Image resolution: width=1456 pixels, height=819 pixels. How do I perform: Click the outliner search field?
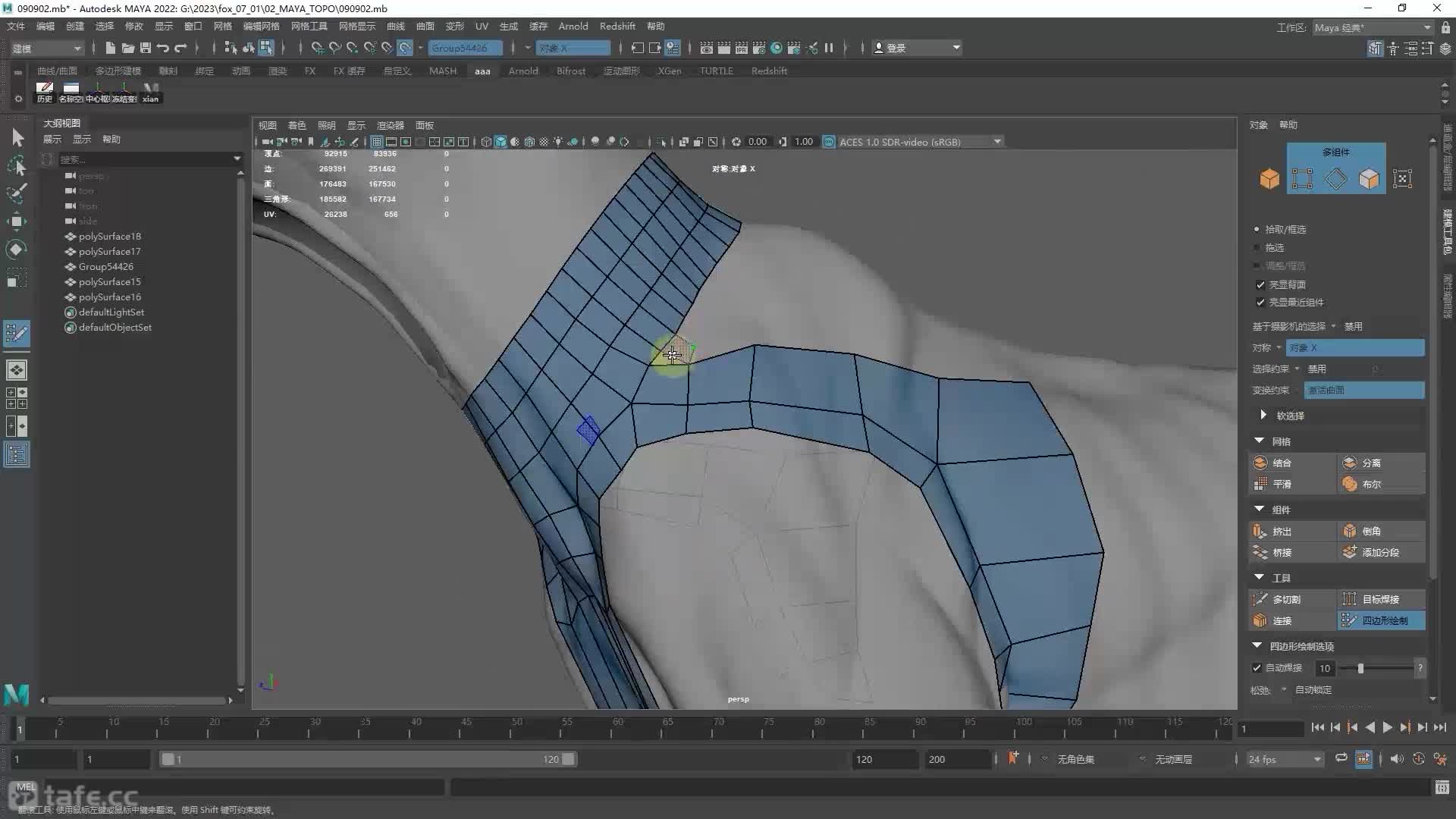(x=144, y=159)
